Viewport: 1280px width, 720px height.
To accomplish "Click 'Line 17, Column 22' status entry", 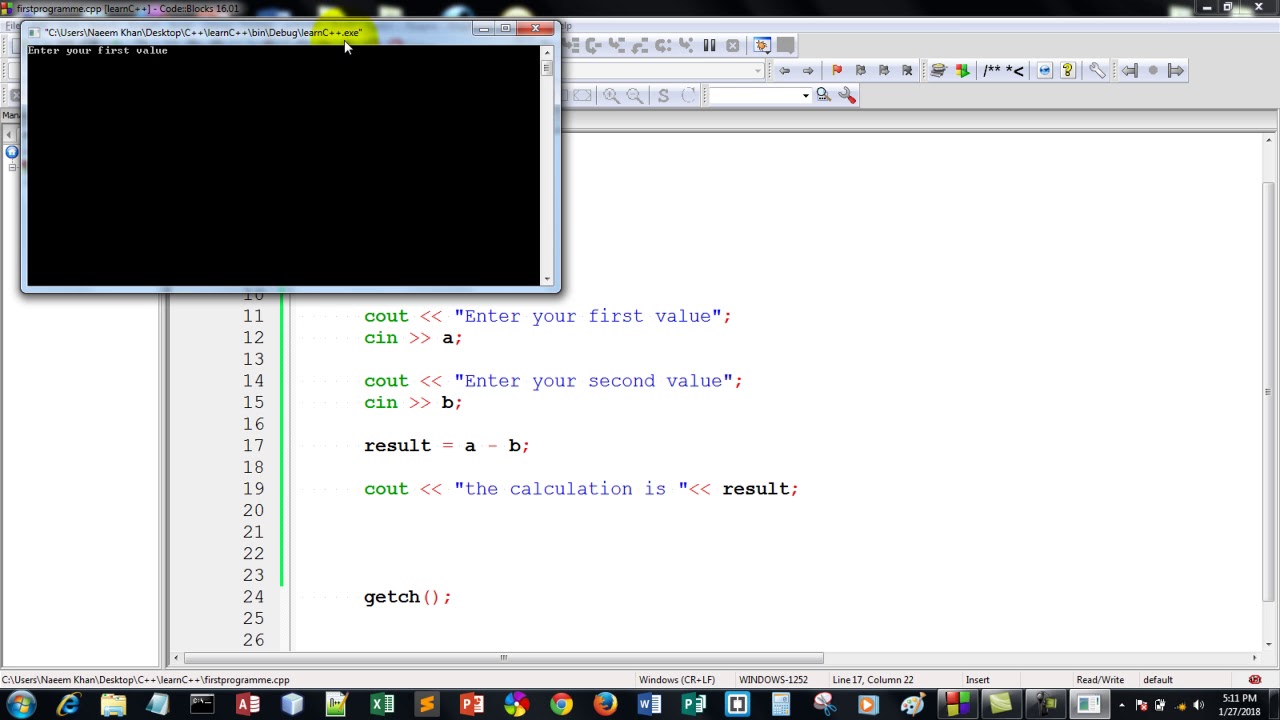I will (x=873, y=680).
